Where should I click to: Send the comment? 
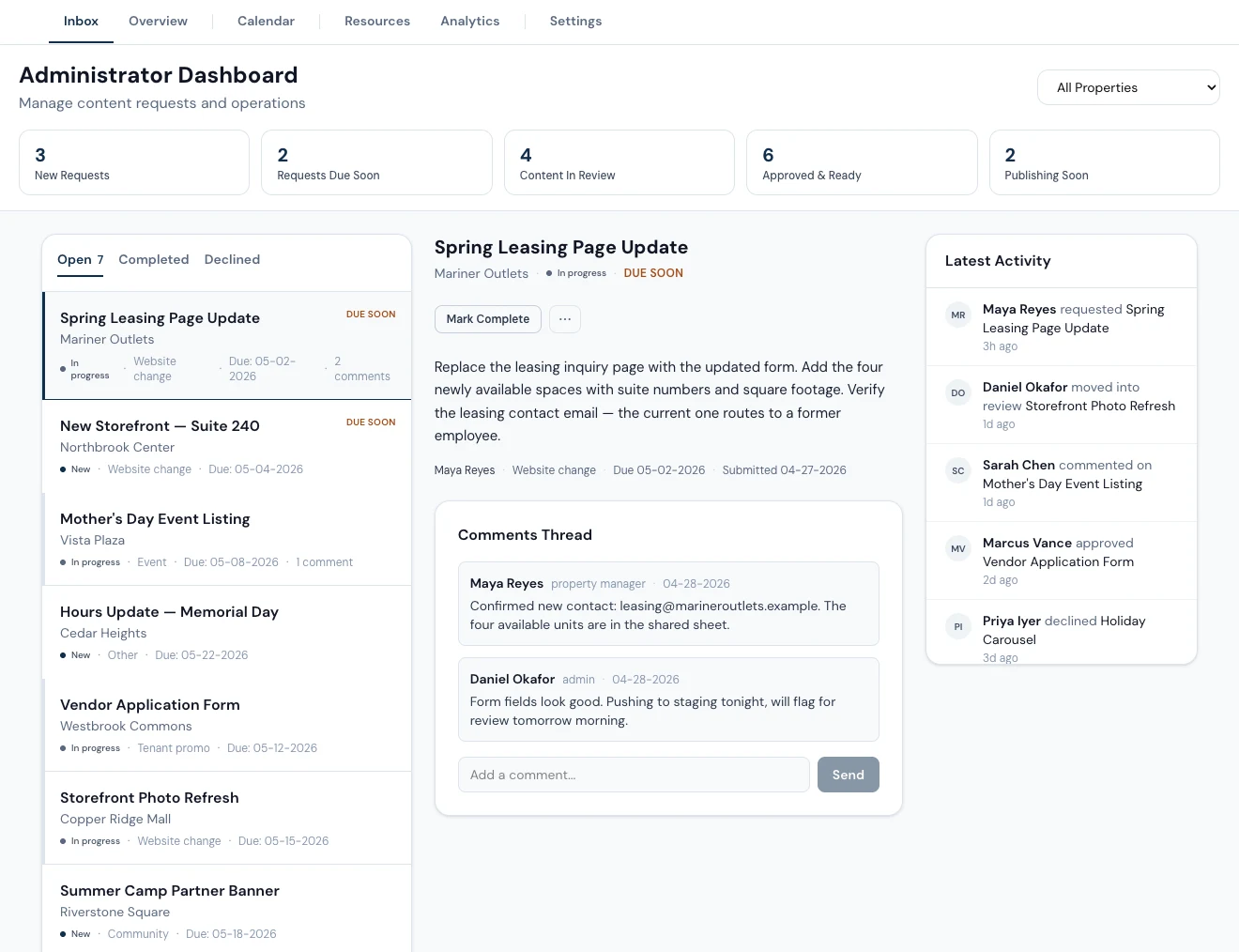pyautogui.click(x=849, y=775)
